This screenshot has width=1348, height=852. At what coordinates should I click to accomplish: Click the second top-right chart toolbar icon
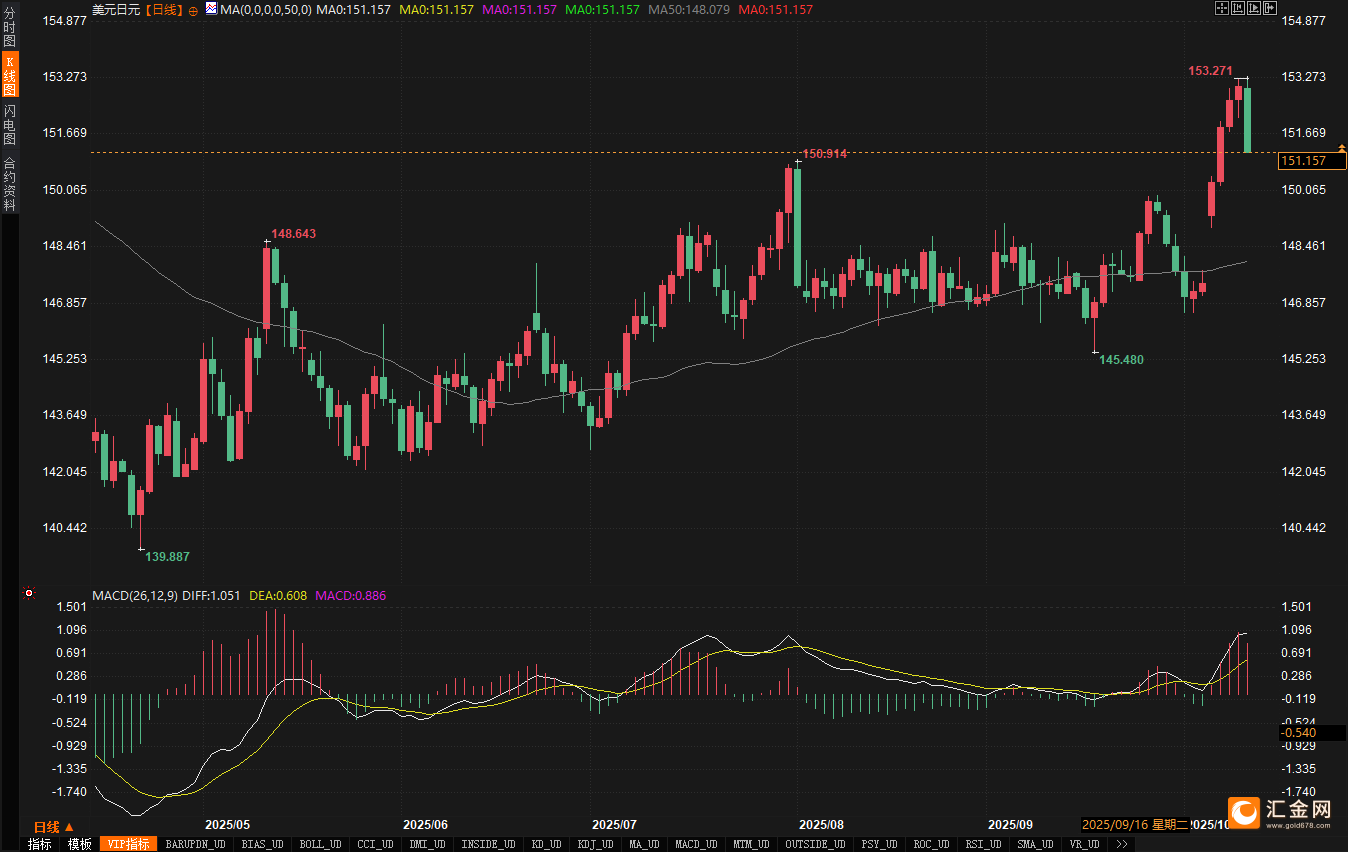[x=1237, y=8]
